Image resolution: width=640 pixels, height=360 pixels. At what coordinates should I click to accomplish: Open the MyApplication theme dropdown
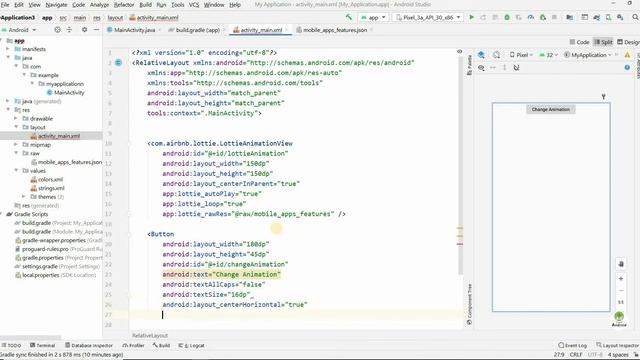click(588, 55)
